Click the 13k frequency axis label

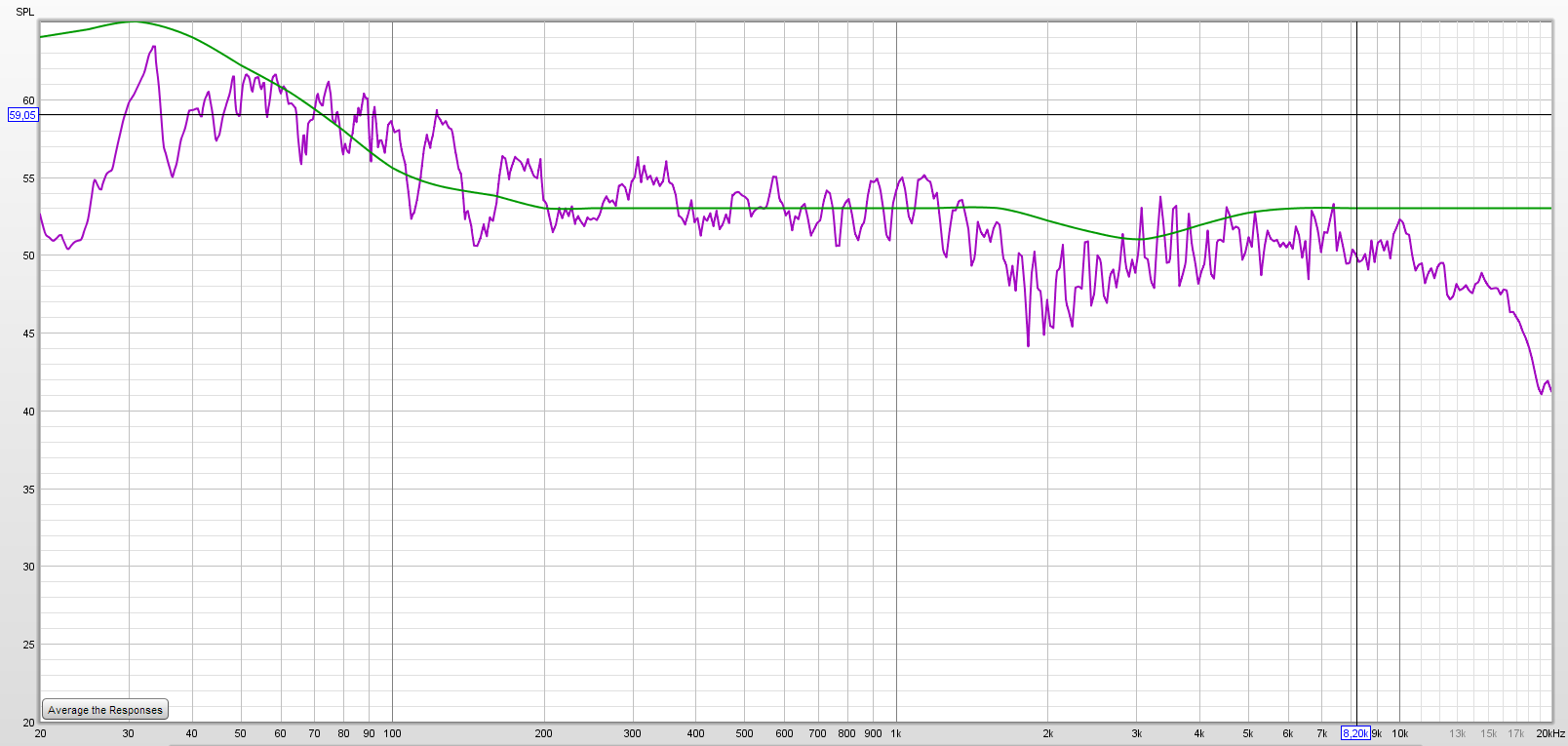pyautogui.click(x=1457, y=733)
